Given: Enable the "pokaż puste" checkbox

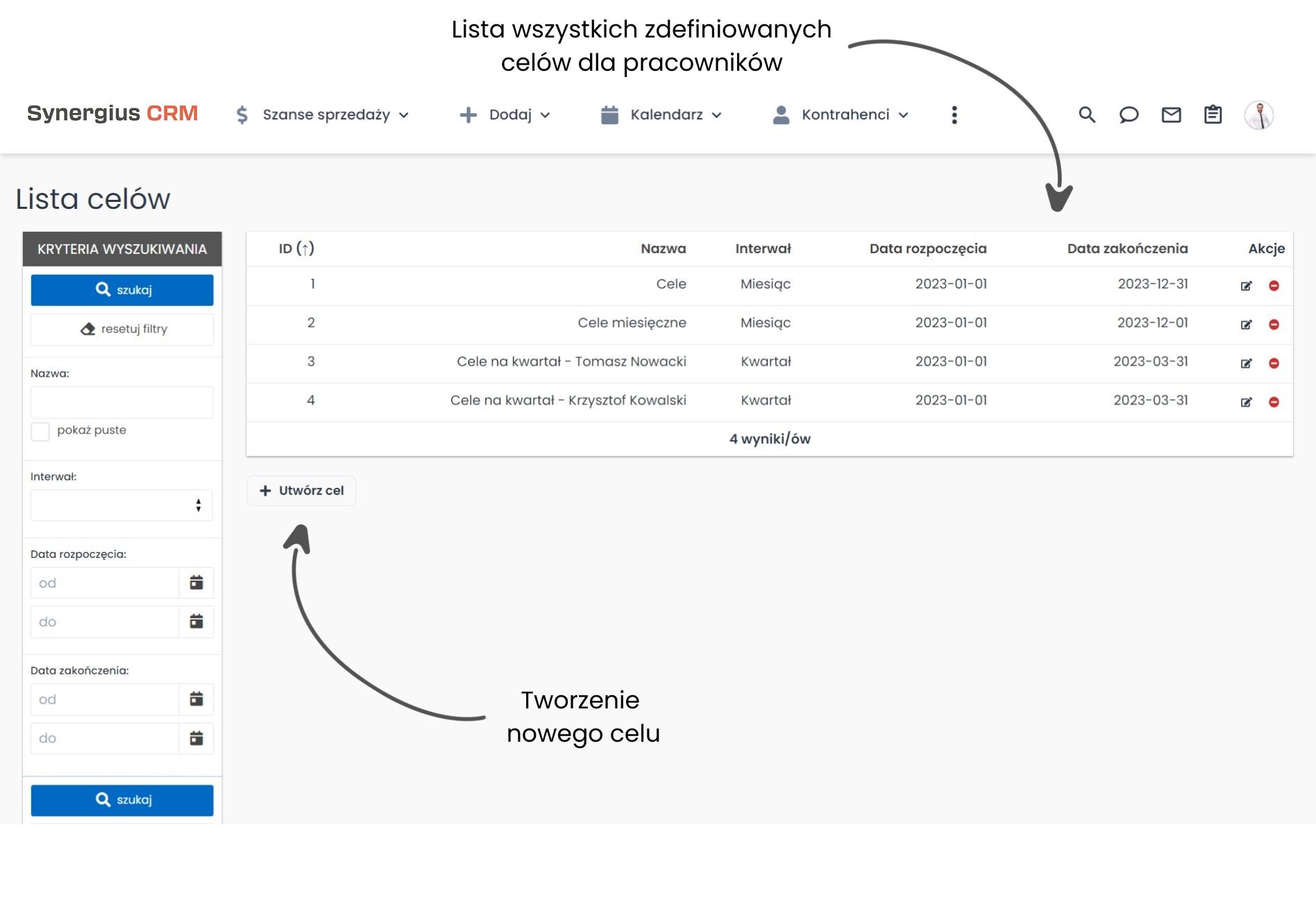Looking at the screenshot, I should pos(40,430).
